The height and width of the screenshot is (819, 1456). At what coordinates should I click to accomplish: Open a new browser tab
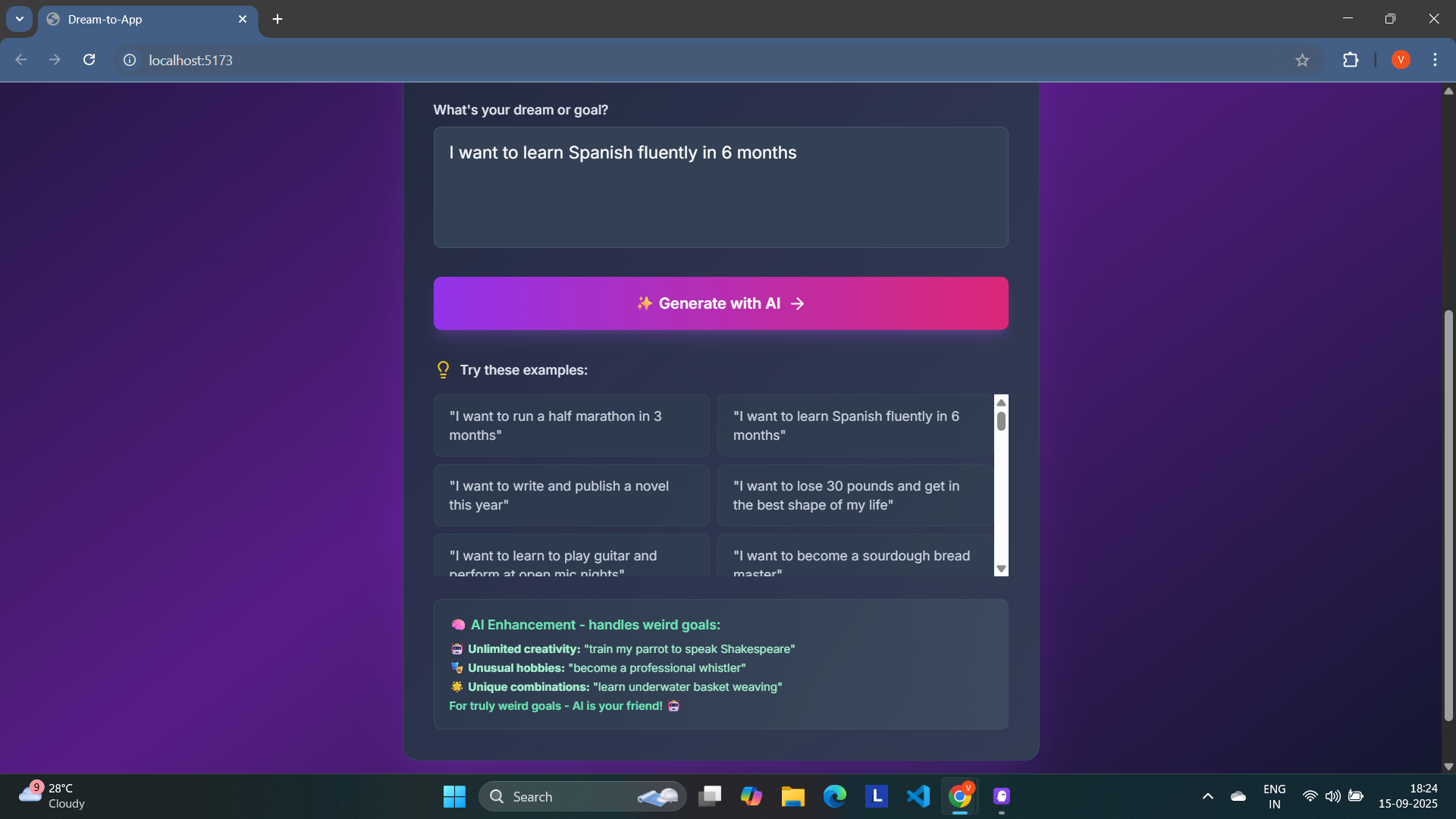[278, 19]
